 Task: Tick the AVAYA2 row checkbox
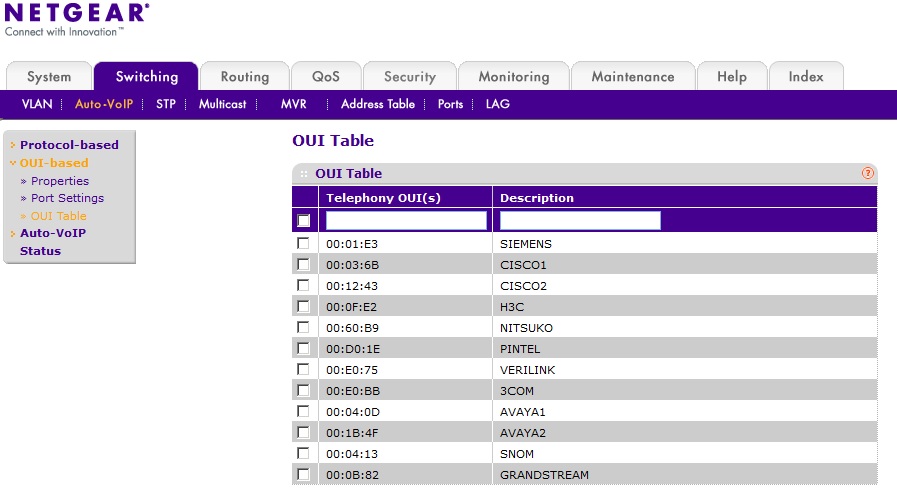click(x=303, y=432)
